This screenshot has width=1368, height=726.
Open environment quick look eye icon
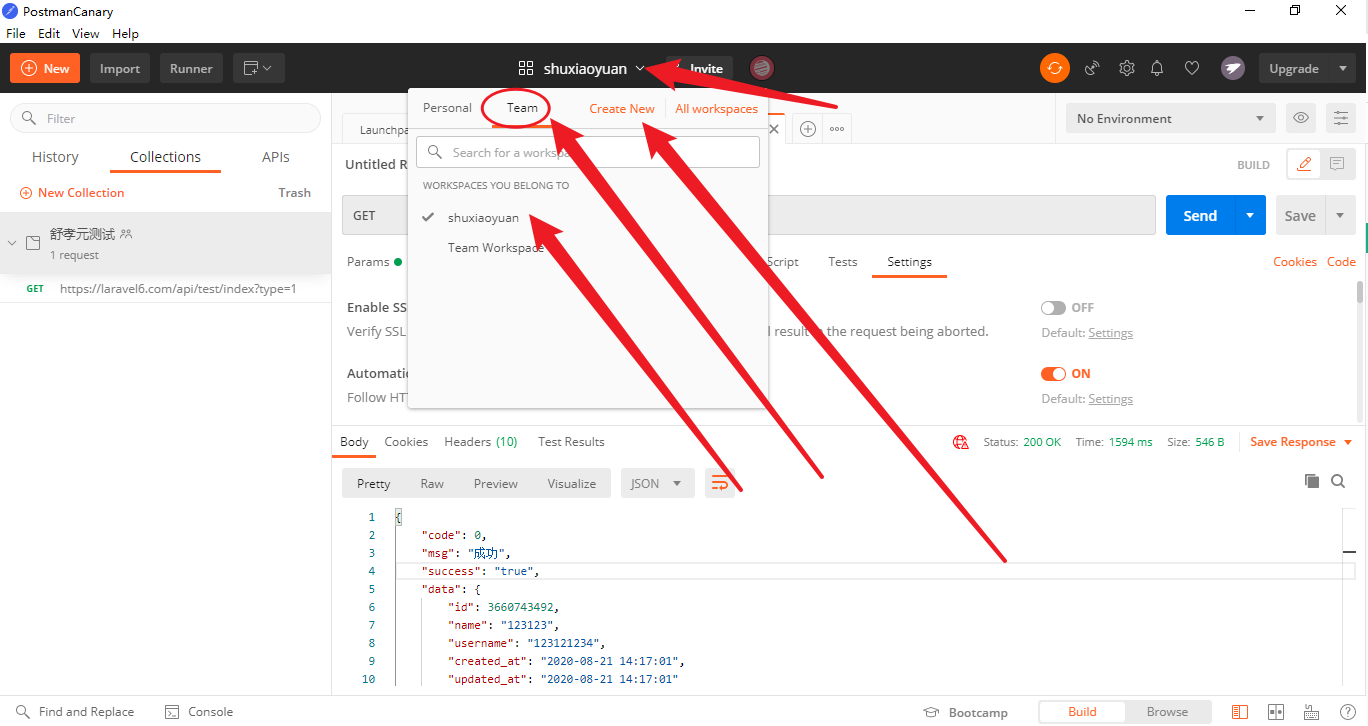(1301, 118)
